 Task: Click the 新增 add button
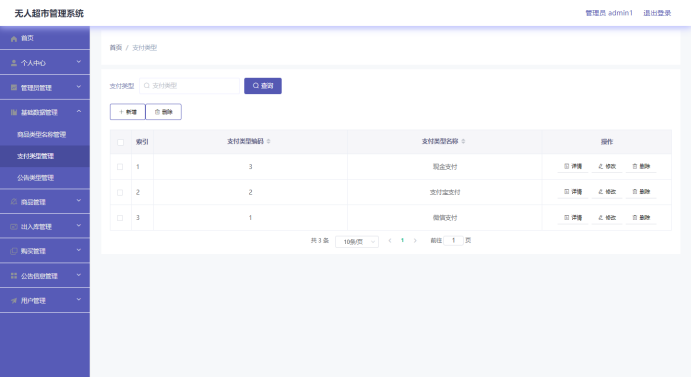[128, 112]
